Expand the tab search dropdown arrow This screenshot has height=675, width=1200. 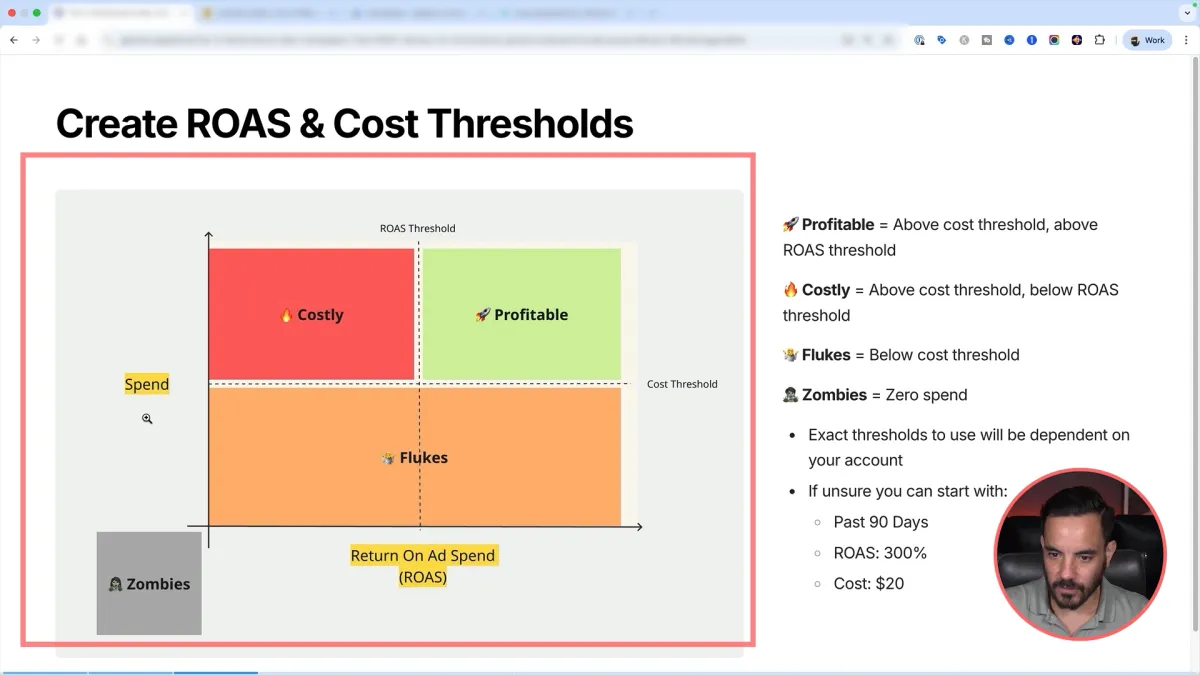coord(1186,13)
